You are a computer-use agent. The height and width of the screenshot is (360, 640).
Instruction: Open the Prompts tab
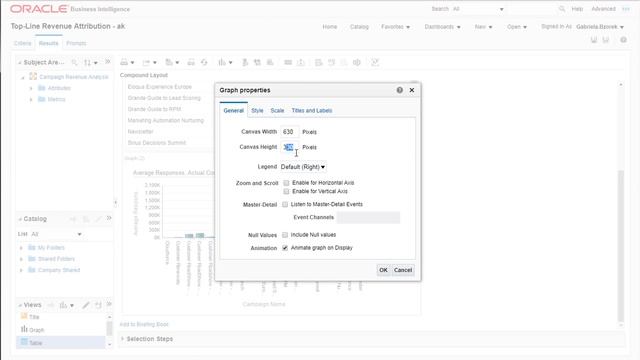(x=76, y=43)
